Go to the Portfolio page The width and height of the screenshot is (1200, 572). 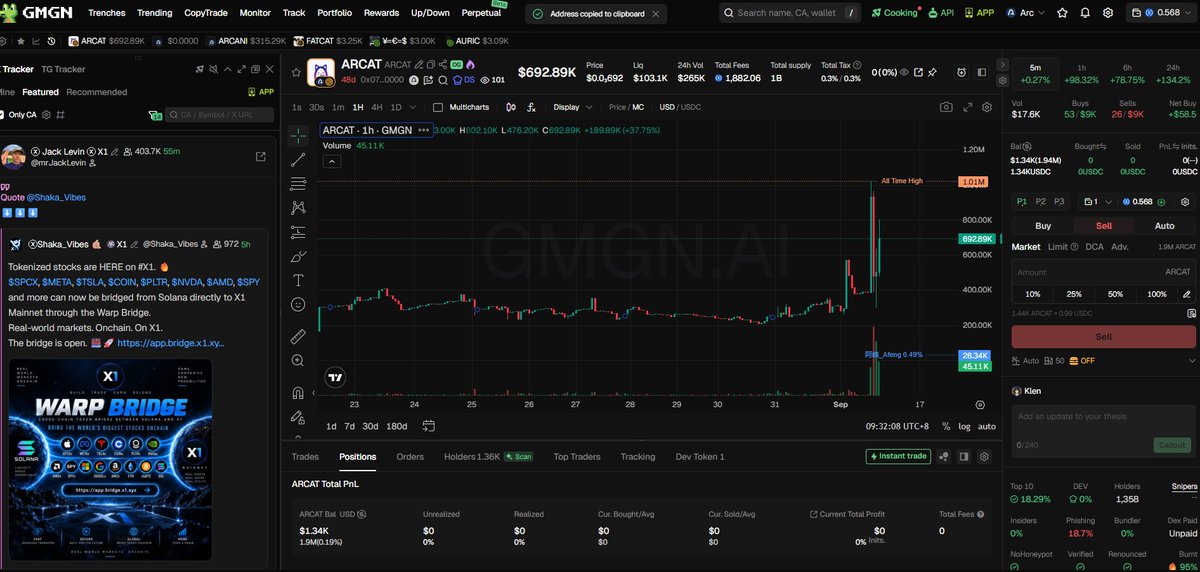click(x=334, y=13)
